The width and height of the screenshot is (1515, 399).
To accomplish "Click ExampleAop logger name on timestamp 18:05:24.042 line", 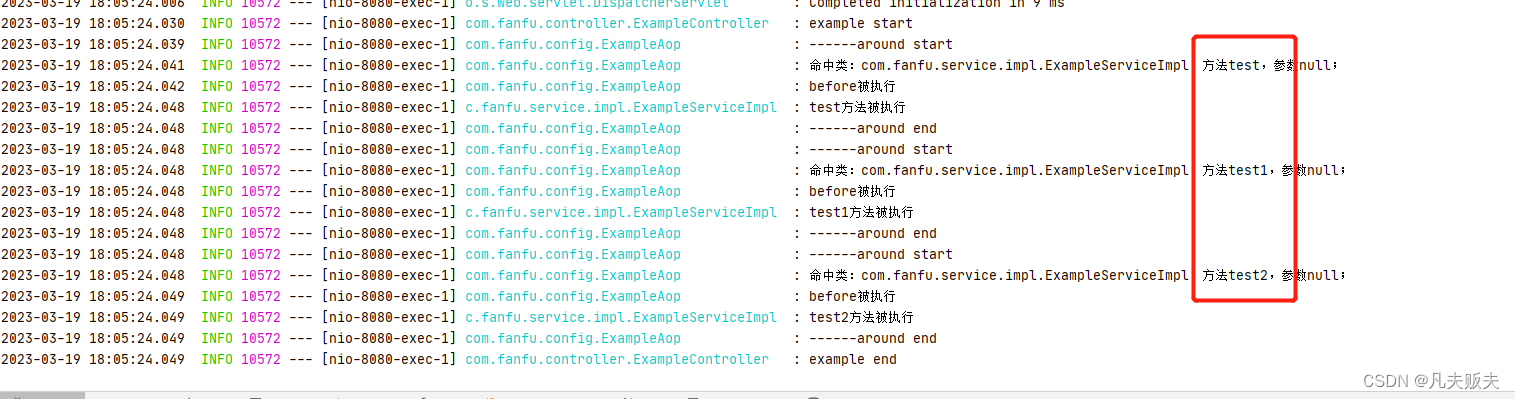I will [x=573, y=86].
